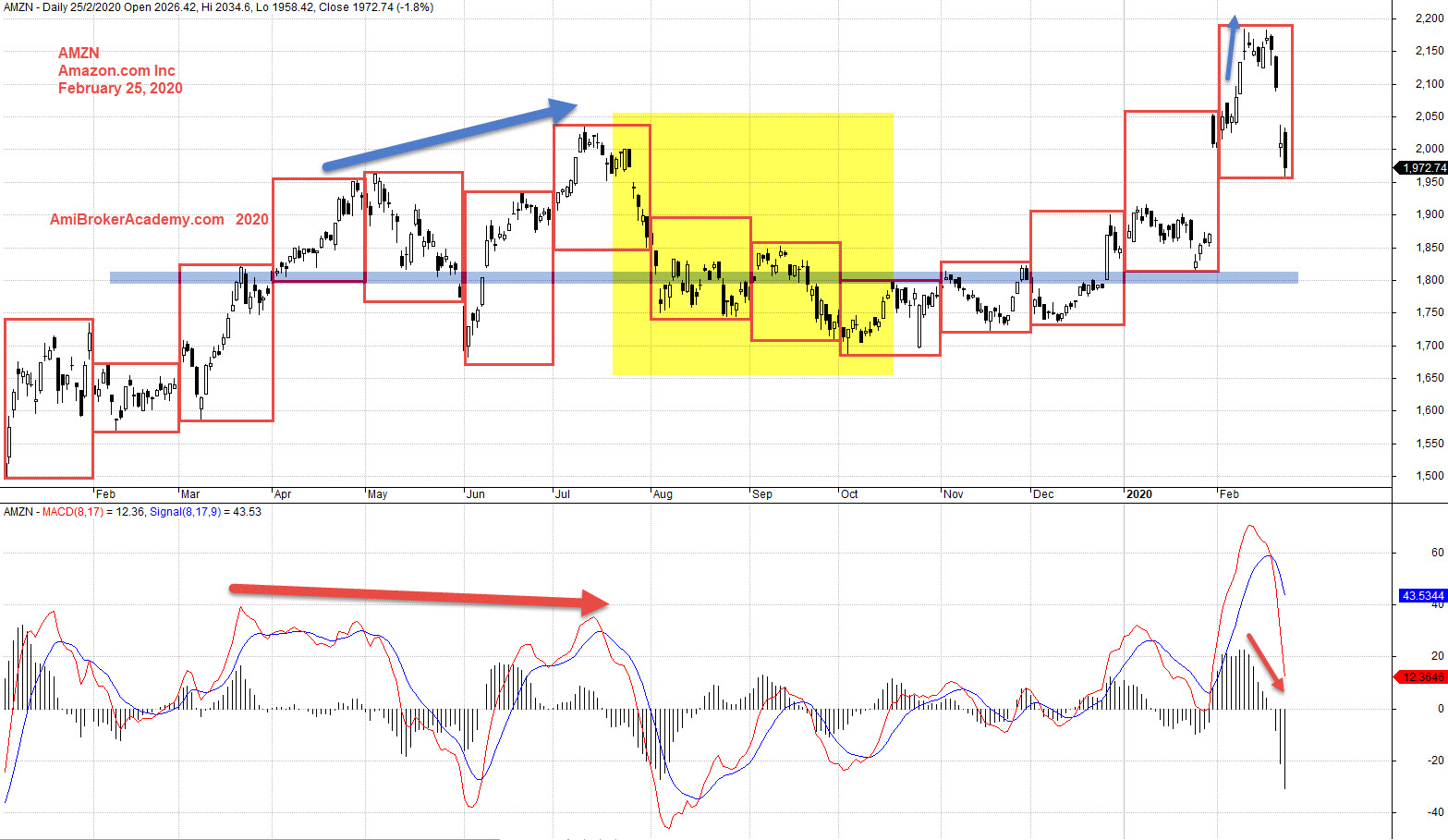Click the Aug month label on time axis
The image size is (1448, 840).
(663, 494)
